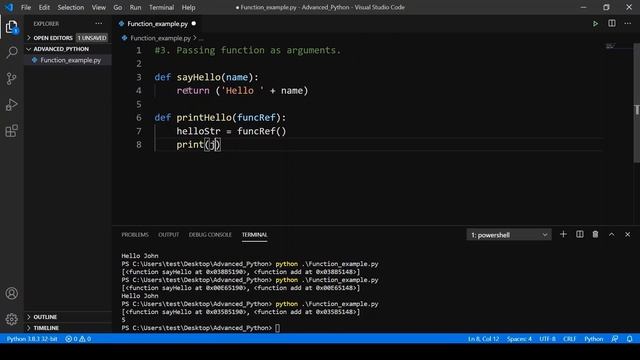Open the Accounts menu icon
The image size is (640, 360).
click(11, 293)
